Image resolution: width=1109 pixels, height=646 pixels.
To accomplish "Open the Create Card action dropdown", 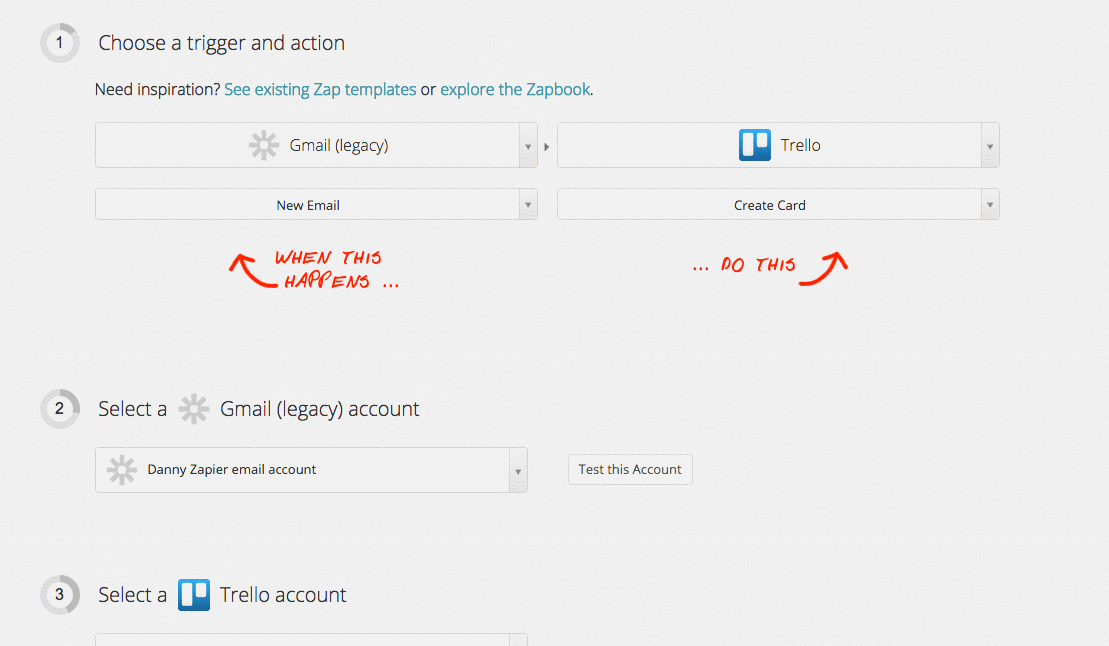I will pos(778,204).
